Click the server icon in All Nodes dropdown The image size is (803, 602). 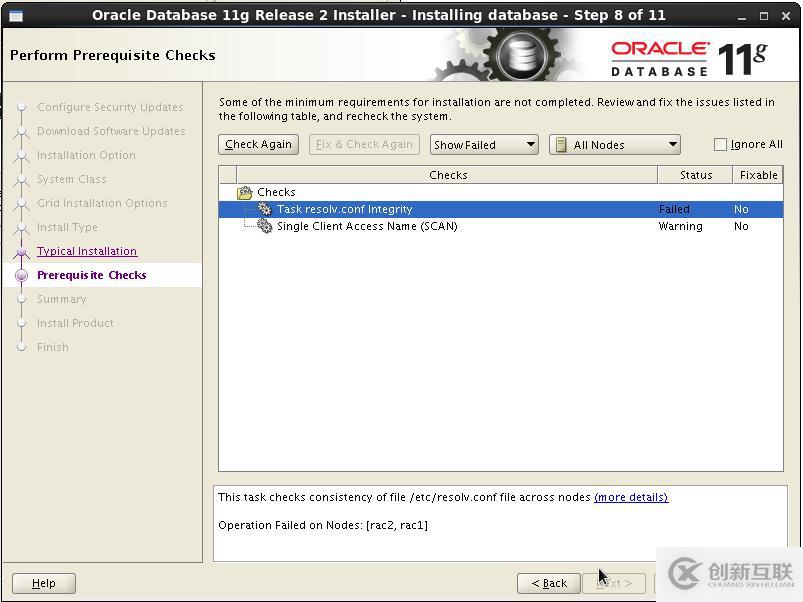pos(561,145)
